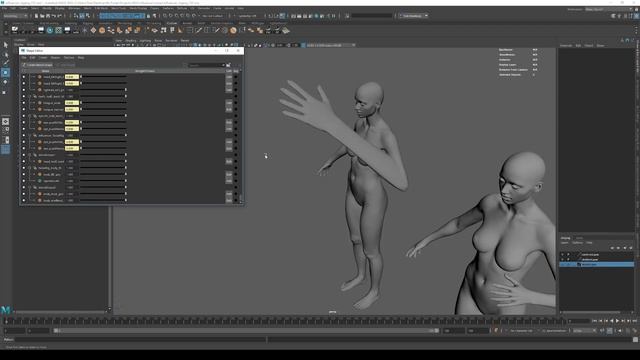Viewport: 640px width, 360px height.
Task: Click weight slider on the green-icon target row
Action: point(104,181)
